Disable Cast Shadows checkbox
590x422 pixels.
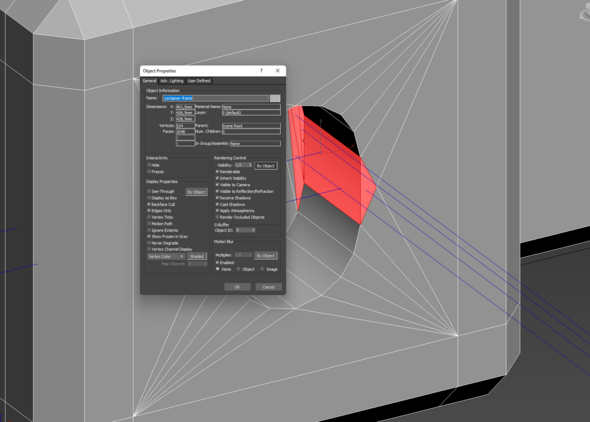[217, 204]
